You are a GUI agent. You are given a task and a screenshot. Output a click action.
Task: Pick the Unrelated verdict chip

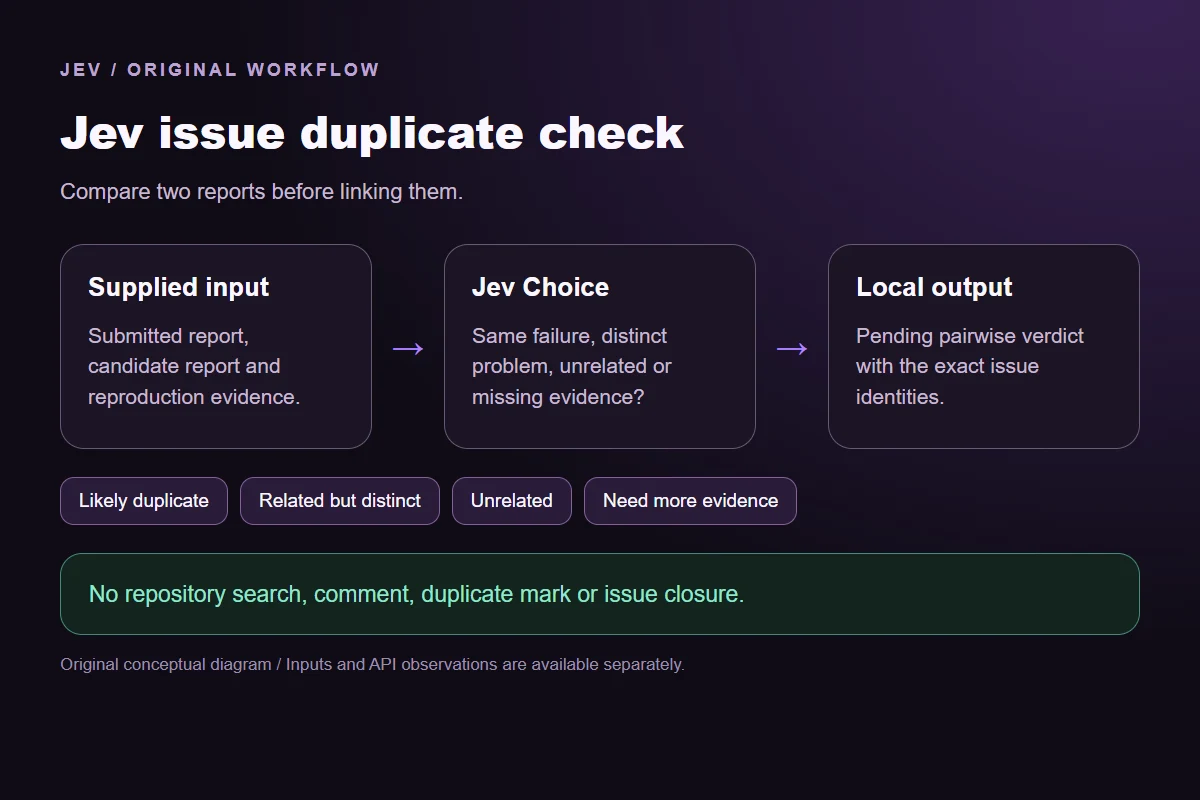click(512, 501)
